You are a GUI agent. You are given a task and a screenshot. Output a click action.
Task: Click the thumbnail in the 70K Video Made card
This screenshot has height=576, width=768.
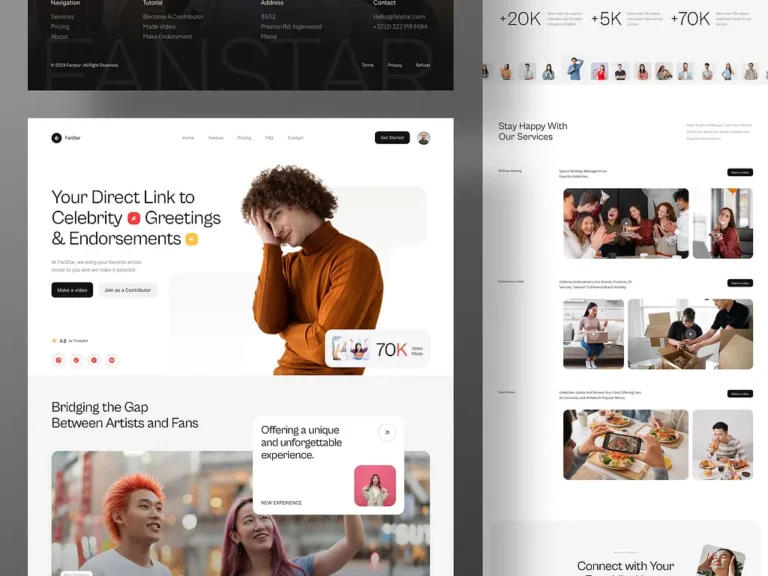pyautogui.click(x=350, y=349)
